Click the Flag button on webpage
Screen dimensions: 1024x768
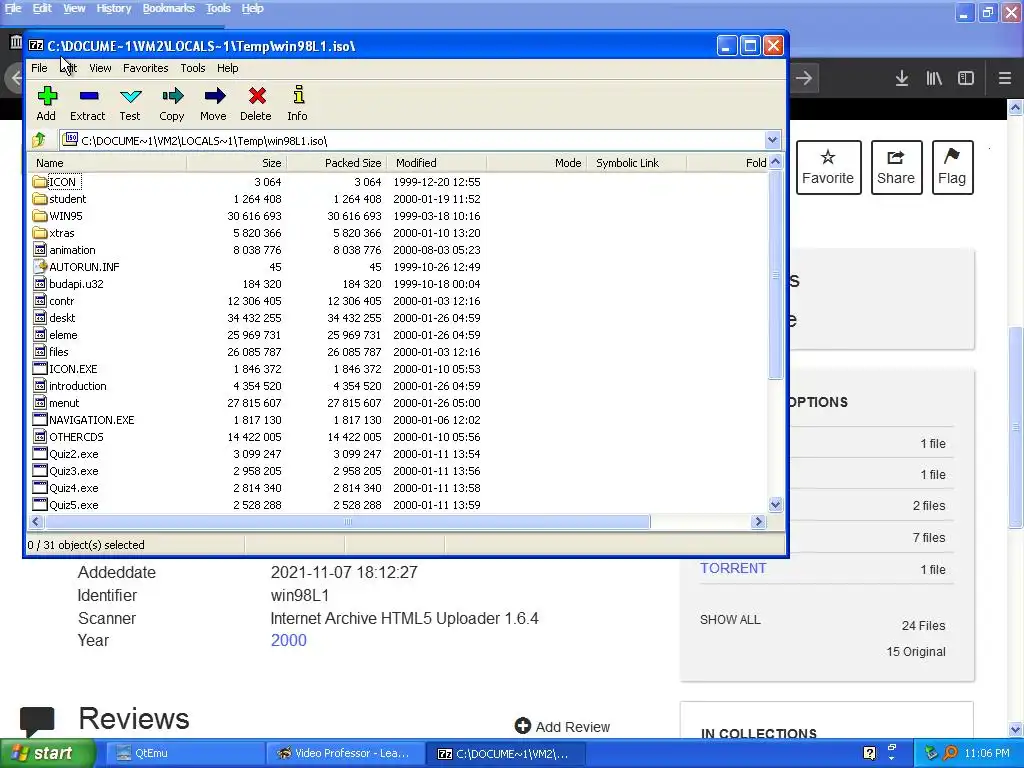click(x=952, y=167)
